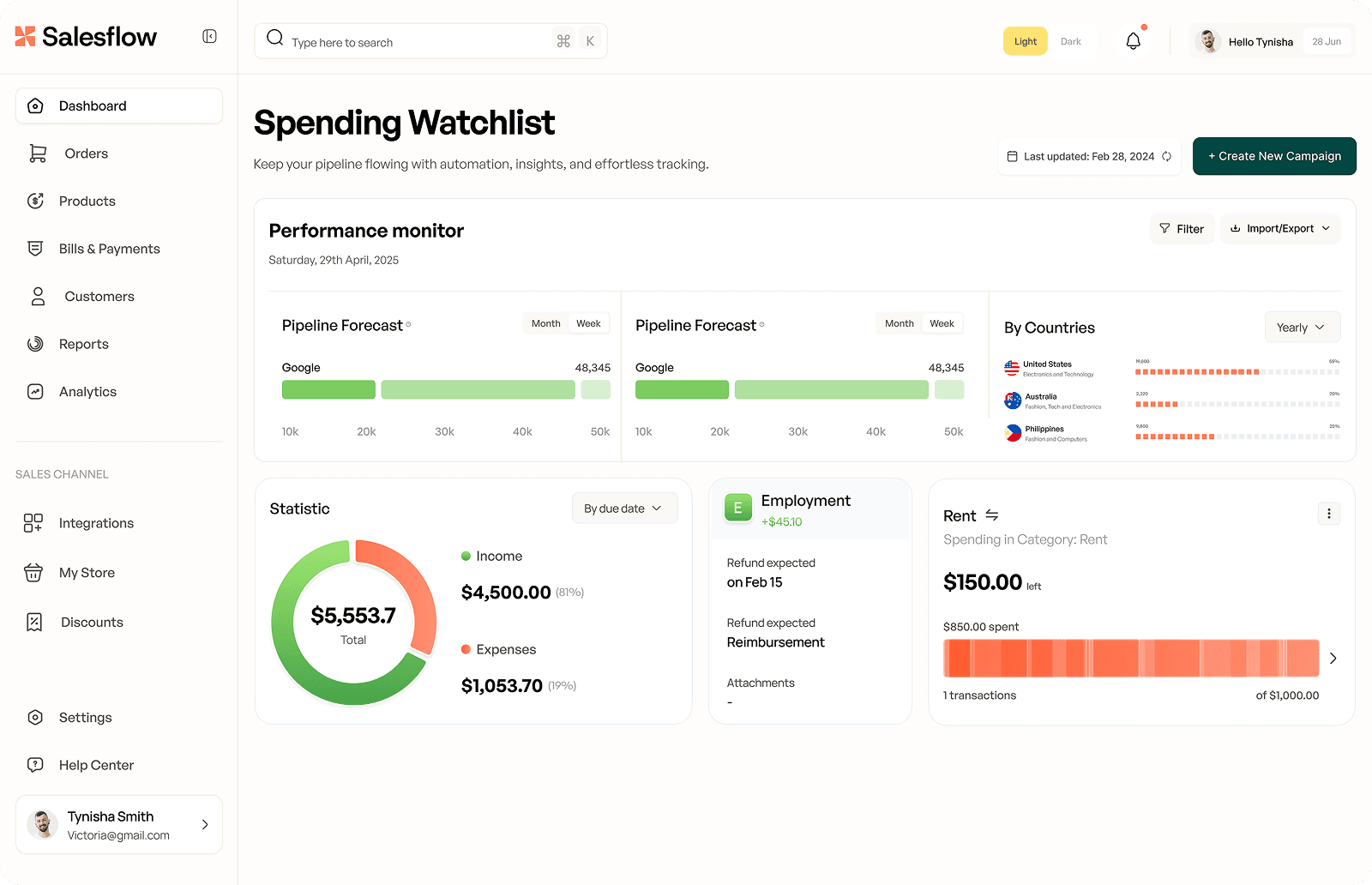
Task: Click the United States progress bar
Action: point(1237,371)
